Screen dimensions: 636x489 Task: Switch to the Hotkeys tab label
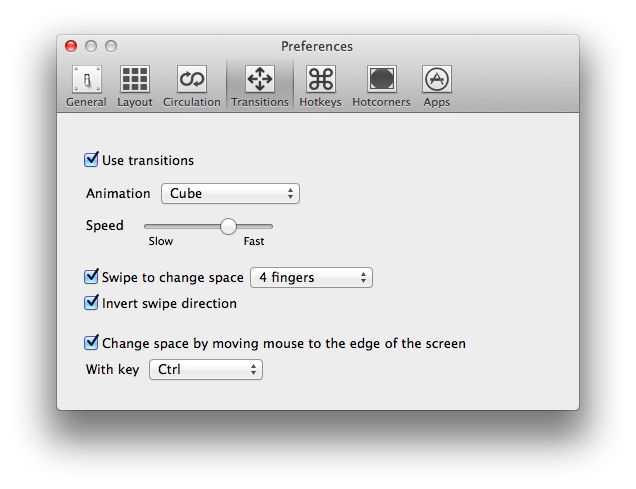point(320,102)
